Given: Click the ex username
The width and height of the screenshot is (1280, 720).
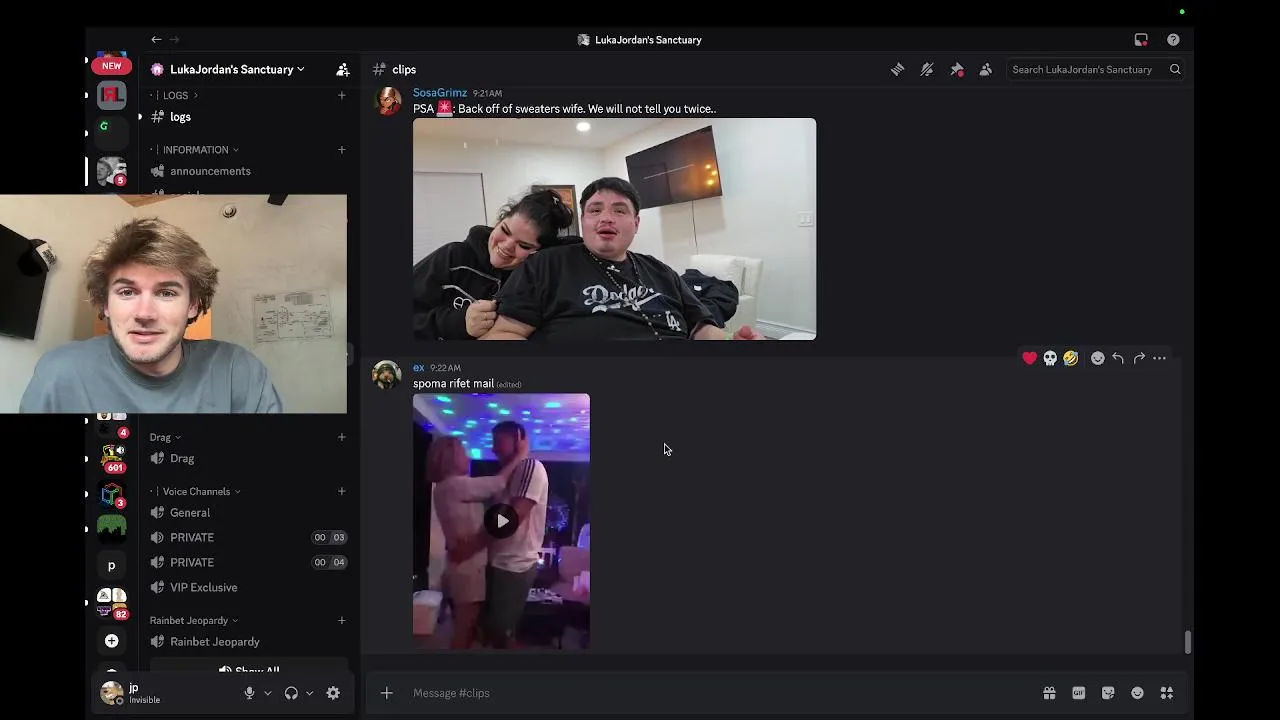Looking at the screenshot, I should pos(418,368).
